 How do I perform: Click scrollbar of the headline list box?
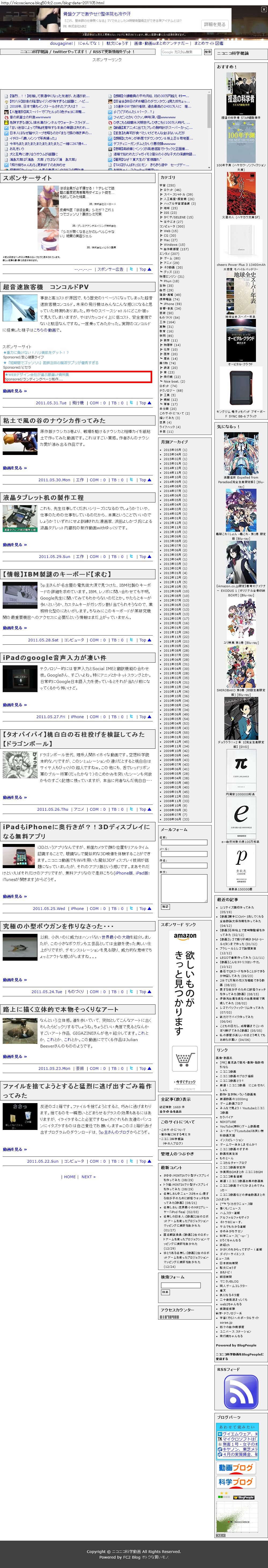[x=210, y=129]
